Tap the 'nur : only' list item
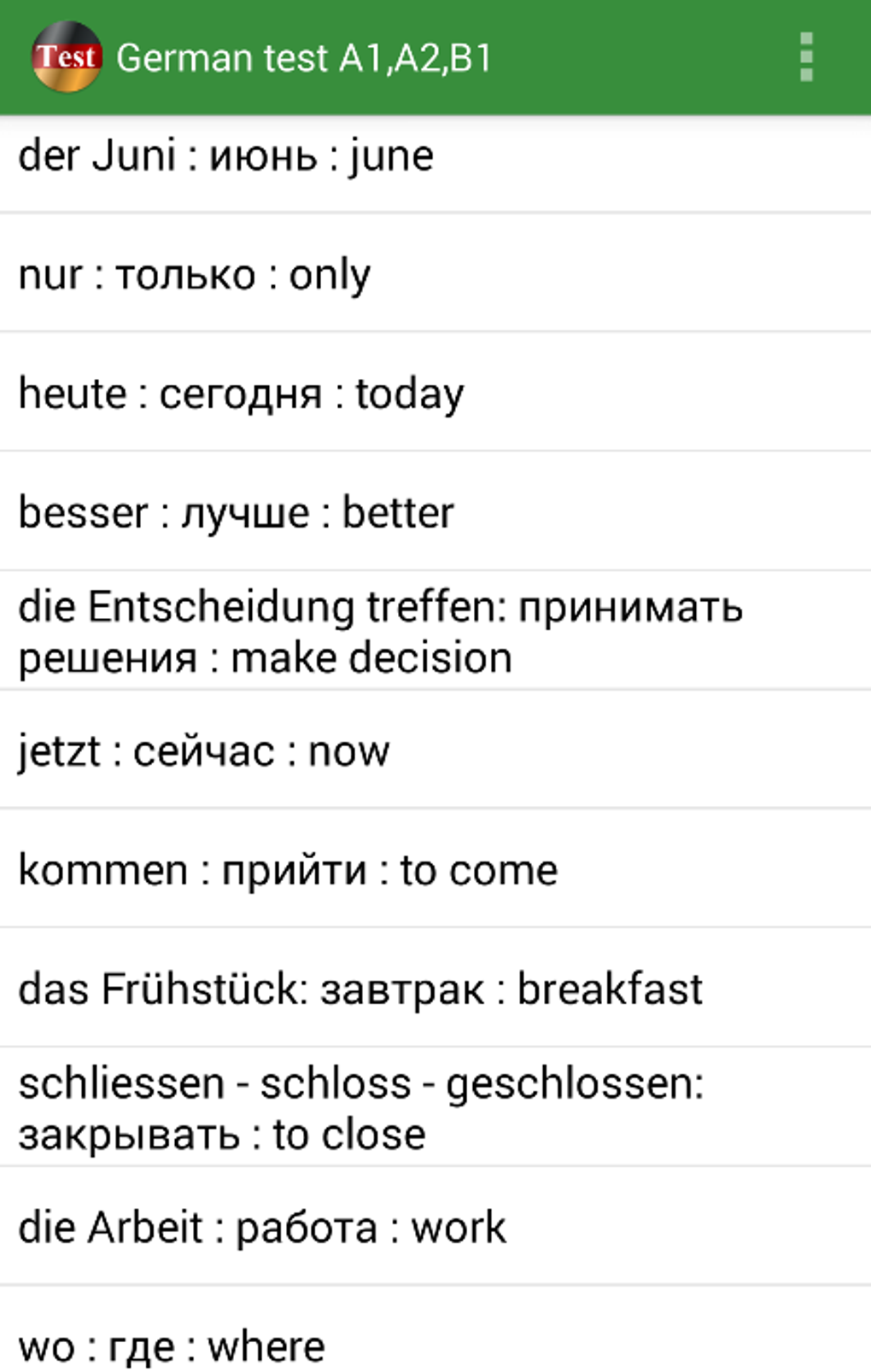The image size is (871, 1372). tap(195, 275)
